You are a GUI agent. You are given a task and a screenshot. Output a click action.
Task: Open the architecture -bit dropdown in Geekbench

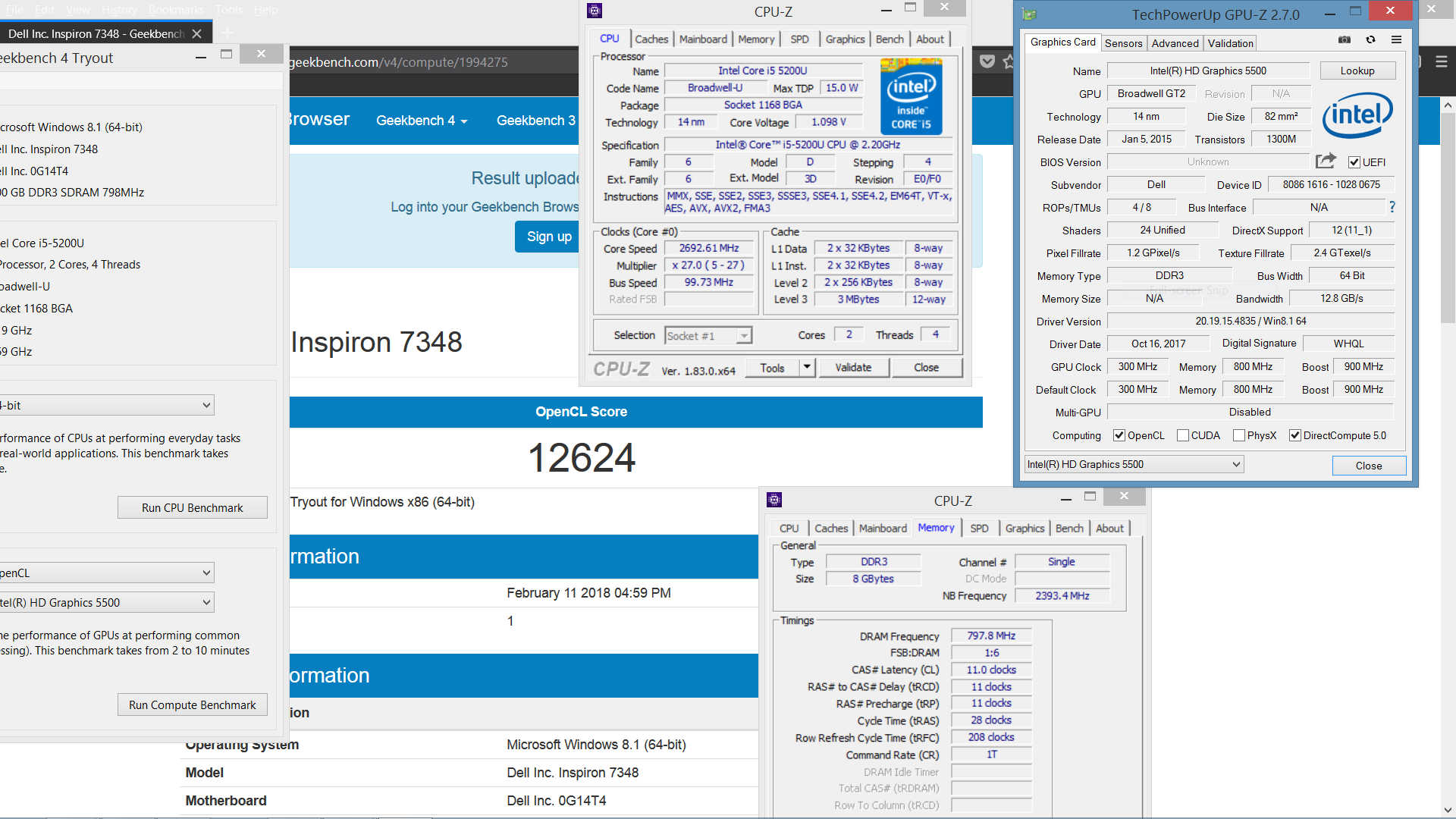click(107, 405)
